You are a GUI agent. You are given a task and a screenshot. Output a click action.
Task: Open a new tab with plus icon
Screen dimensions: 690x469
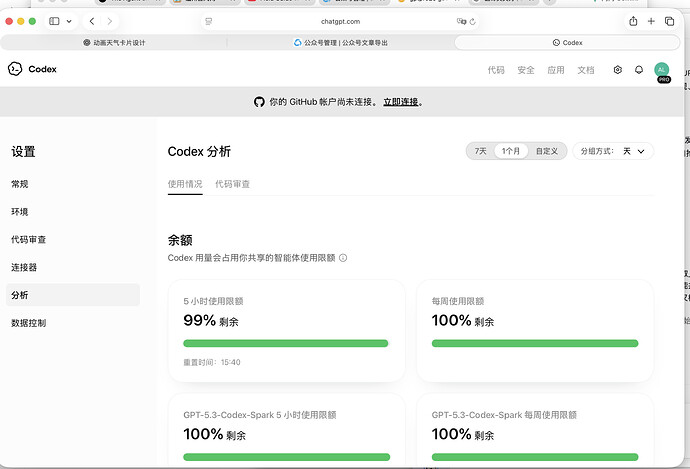point(651,21)
